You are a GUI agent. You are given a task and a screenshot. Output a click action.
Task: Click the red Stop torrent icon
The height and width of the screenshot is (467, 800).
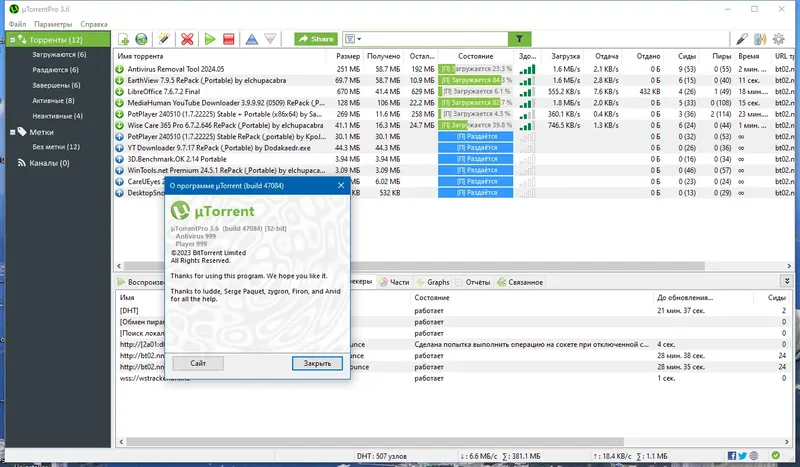229,39
